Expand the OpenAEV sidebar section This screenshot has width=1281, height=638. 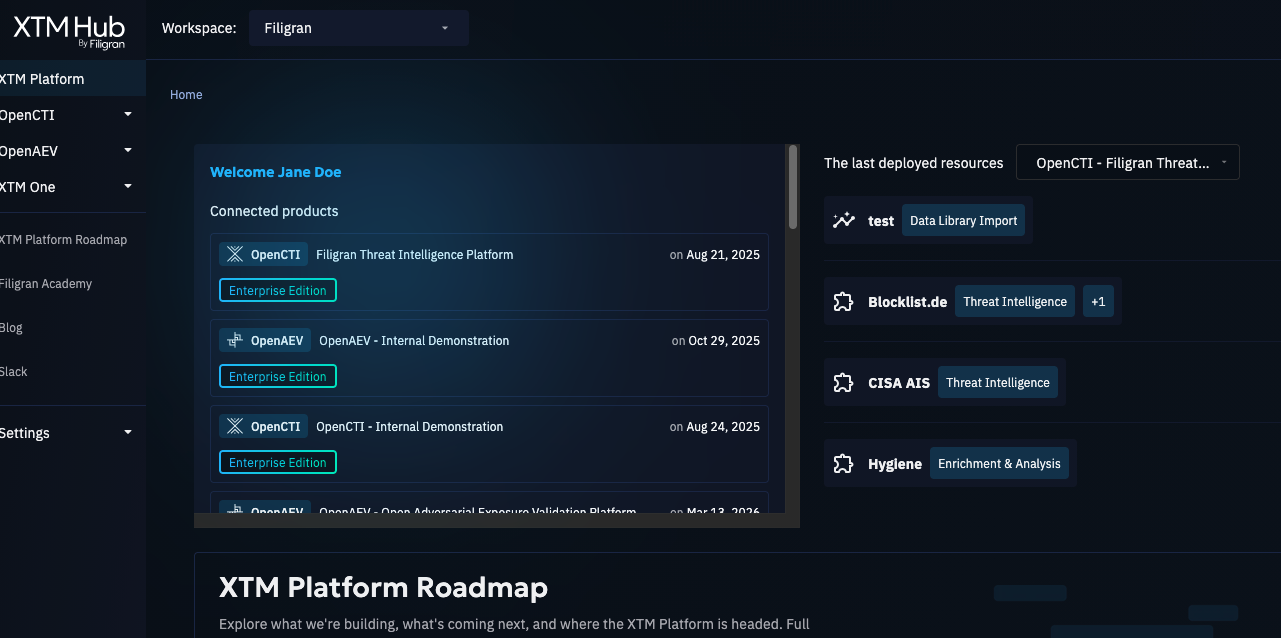tap(128, 150)
